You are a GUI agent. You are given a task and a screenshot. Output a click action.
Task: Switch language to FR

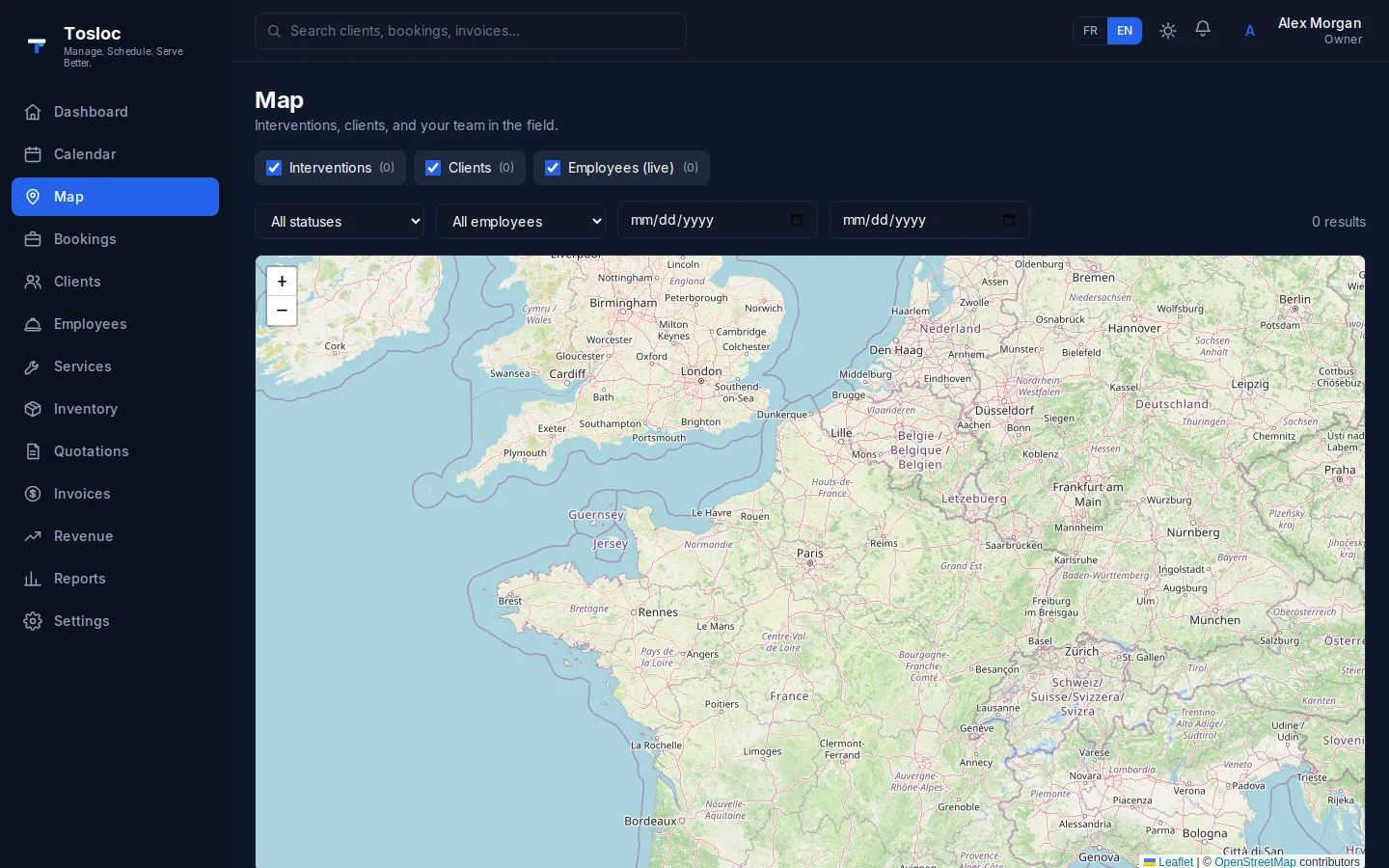1090,31
